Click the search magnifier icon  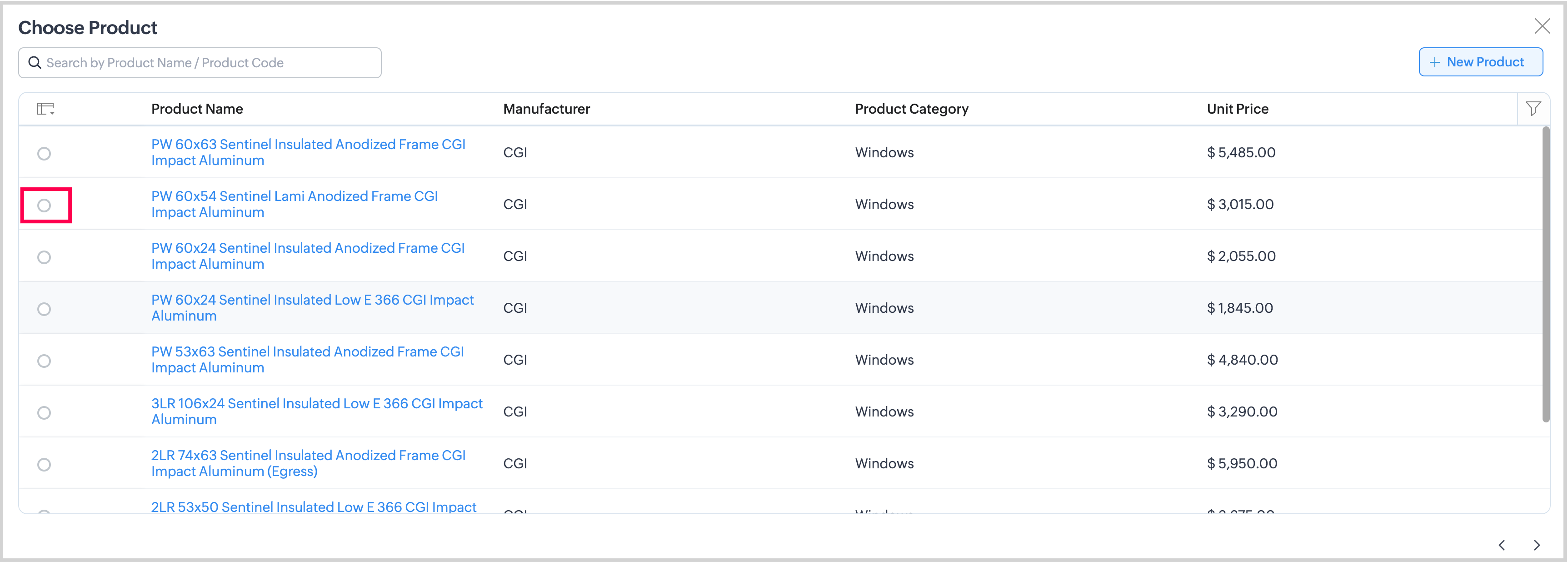[x=35, y=63]
